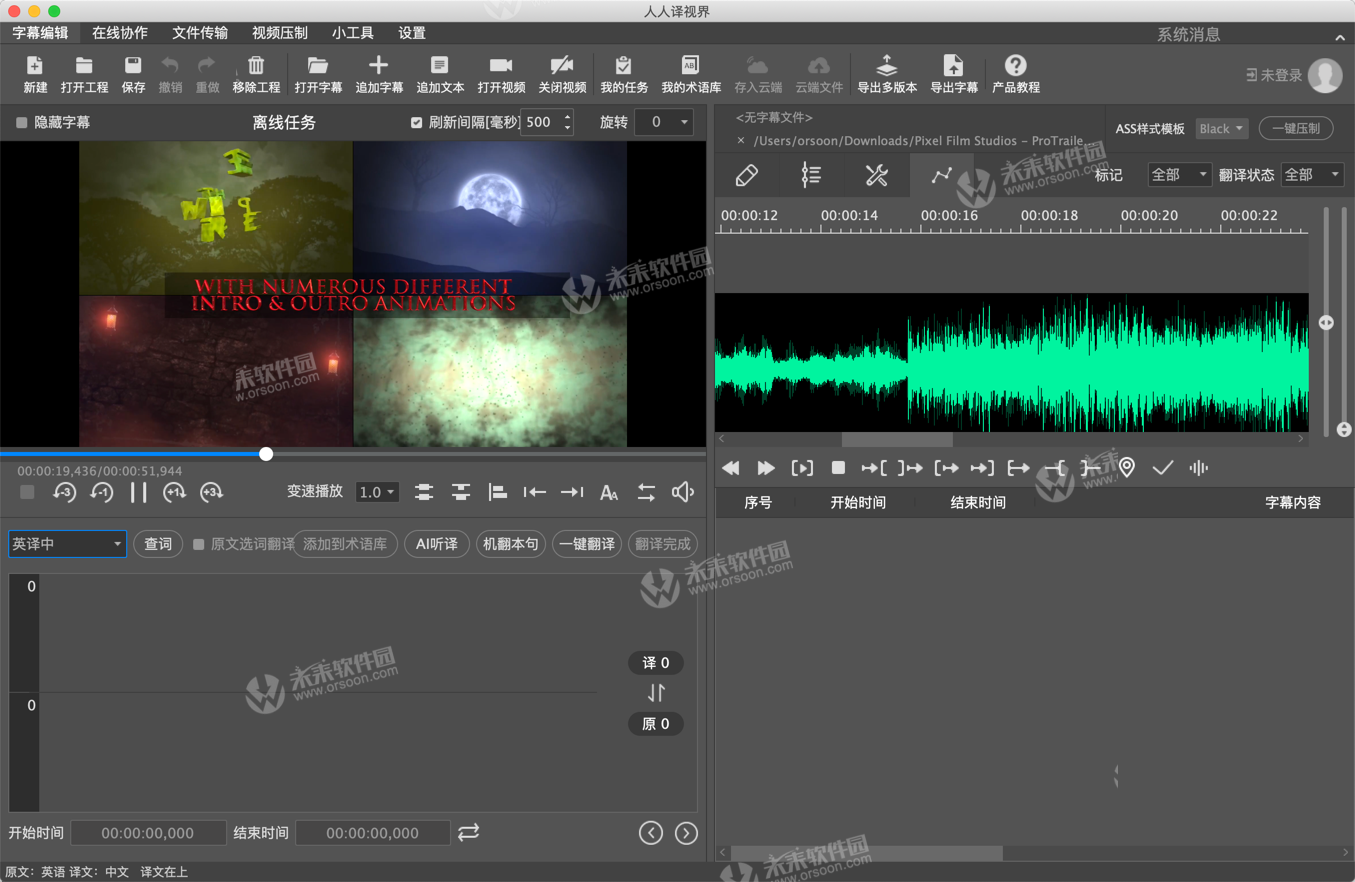Viewport: 1355px width, 882px height.
Task: Click the location pin marker icon
Action: pos(1127,468)
